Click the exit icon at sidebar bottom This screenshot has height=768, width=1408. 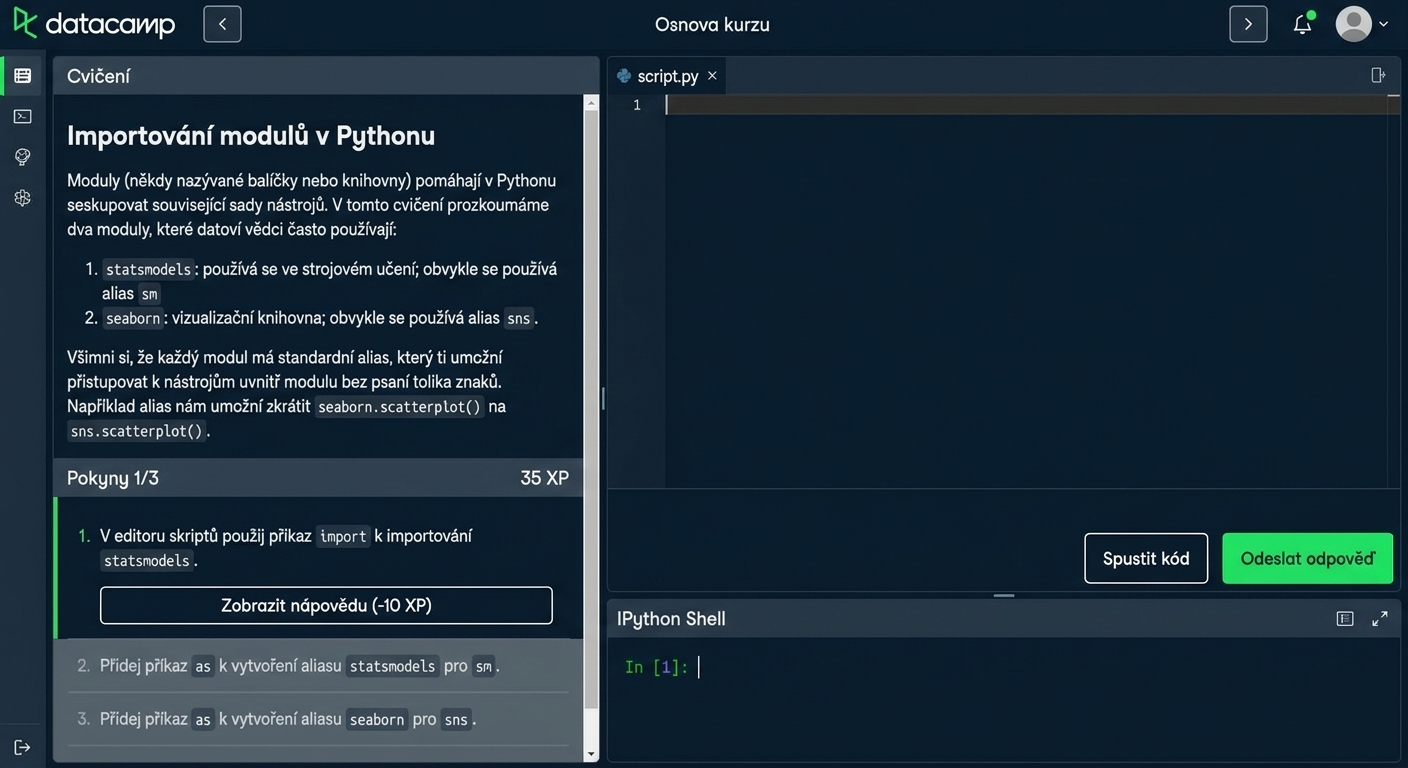22,747
